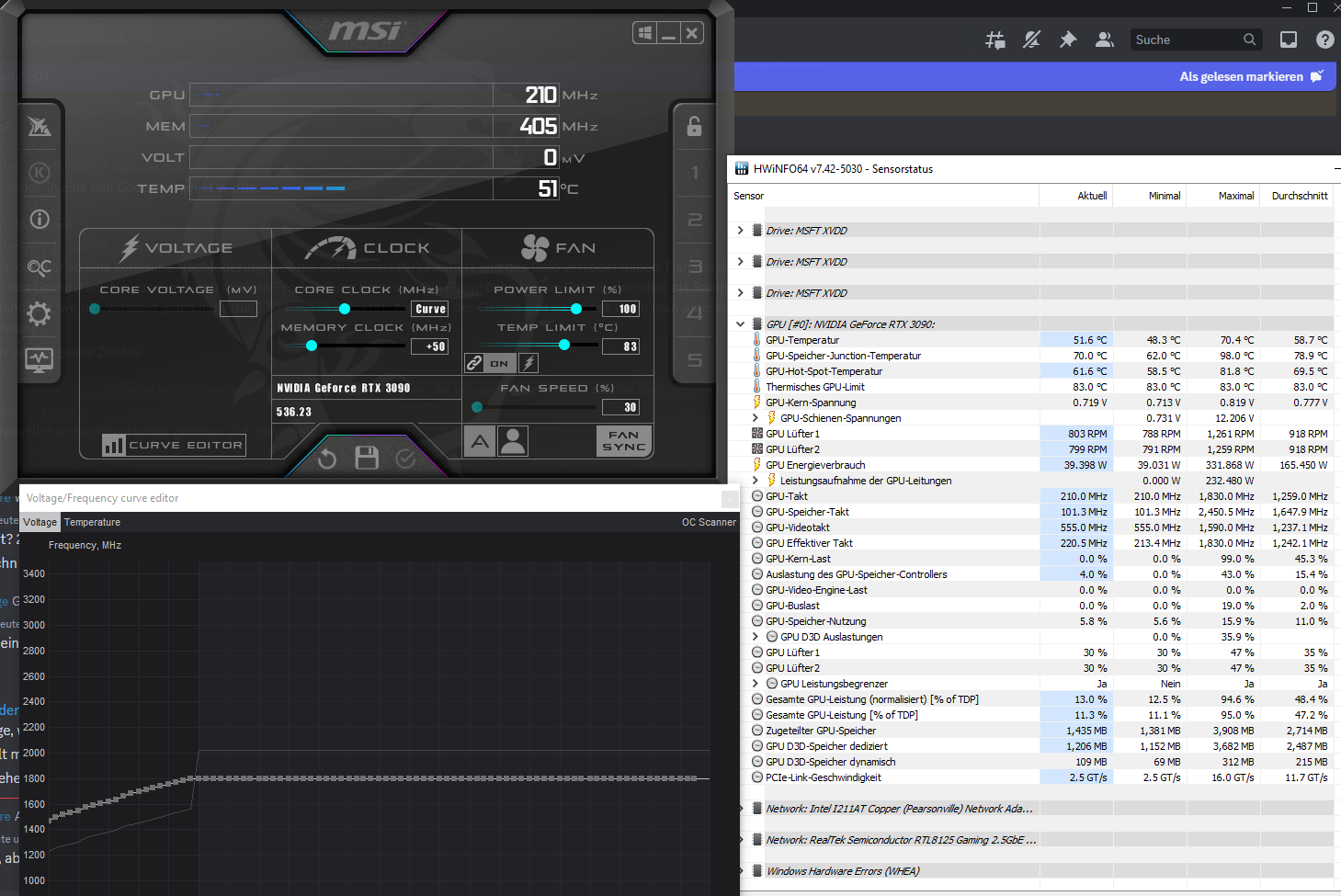This screenshot has height=896, width=1341.
Task: Click the Core Voltage input box
Action: (x=238, y=309)
